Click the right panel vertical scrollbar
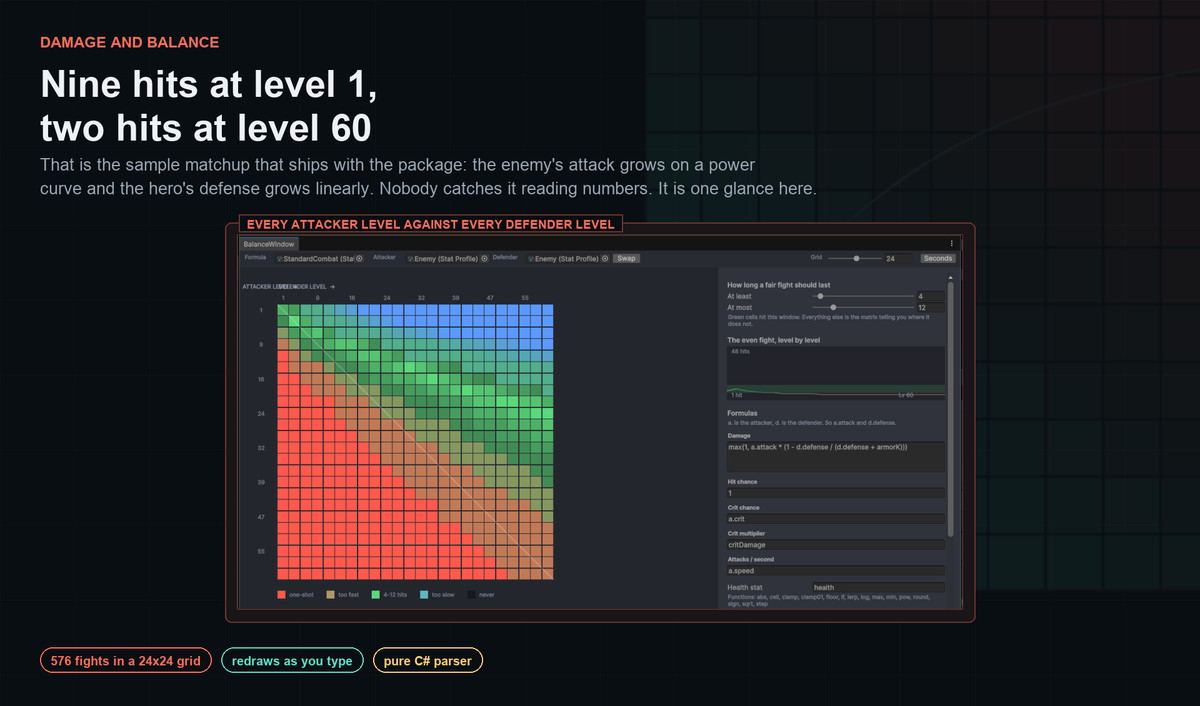 click(x=951, y=408)
